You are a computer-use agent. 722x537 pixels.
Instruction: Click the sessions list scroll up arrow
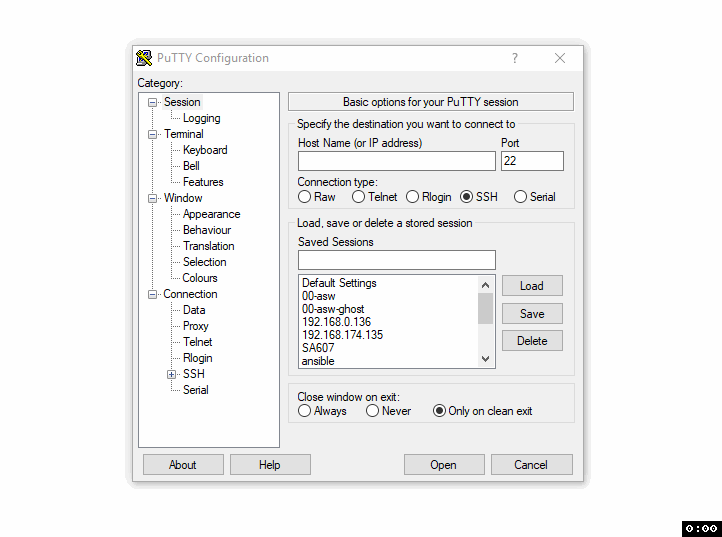485,286
